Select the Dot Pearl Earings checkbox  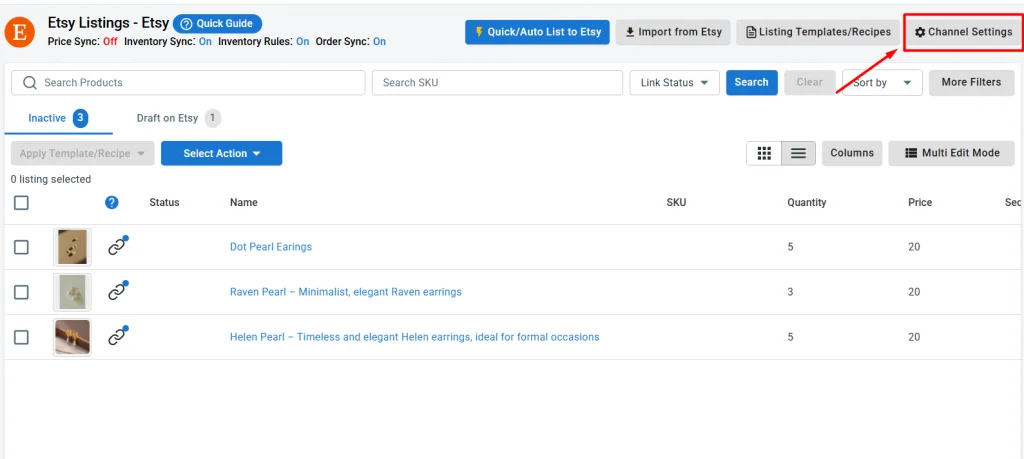tap(22, 247)
